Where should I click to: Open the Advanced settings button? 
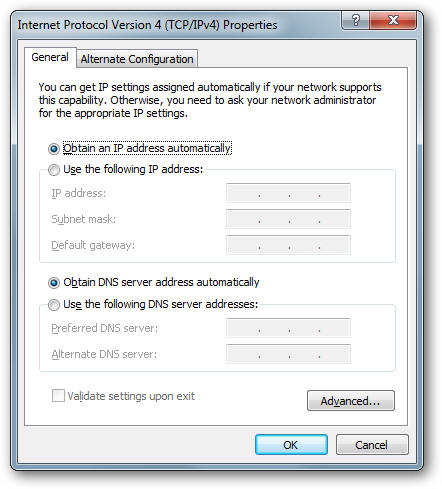(351, 401)
